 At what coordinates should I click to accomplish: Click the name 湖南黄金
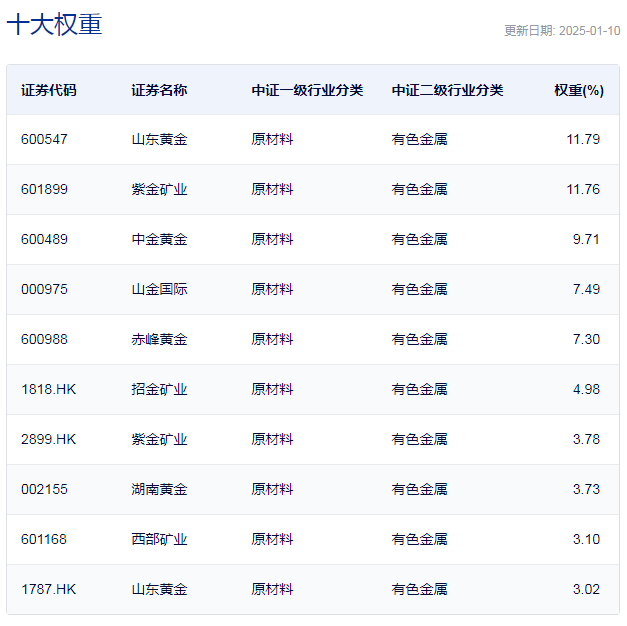pos(159,489)
